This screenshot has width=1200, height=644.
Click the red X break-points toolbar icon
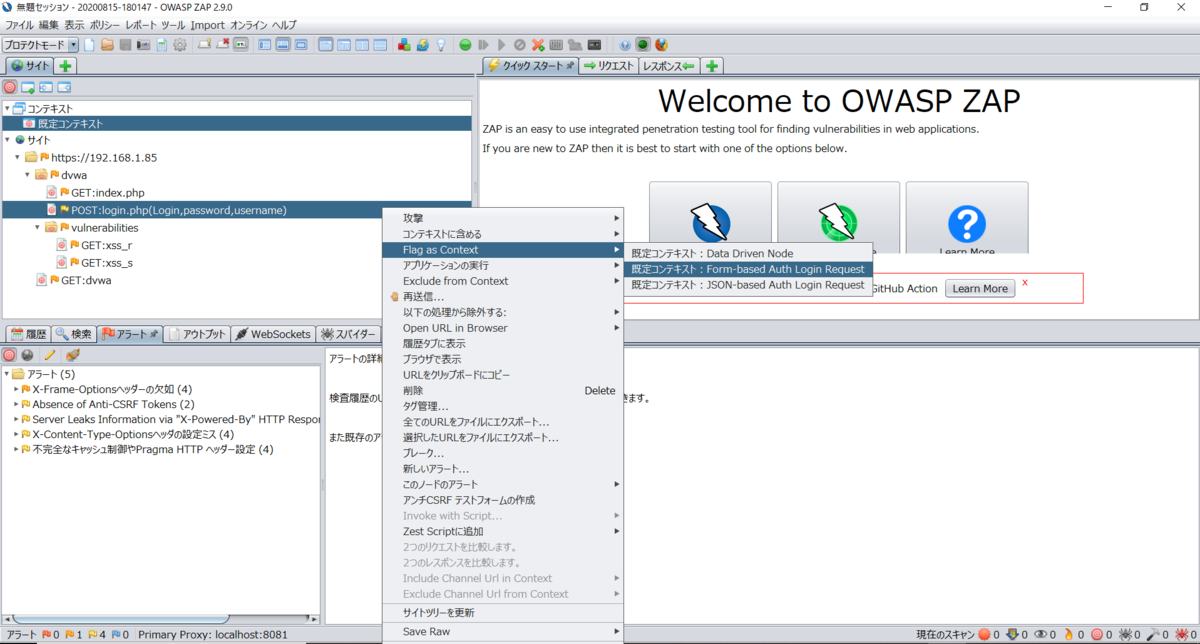[x=538, y=45]
